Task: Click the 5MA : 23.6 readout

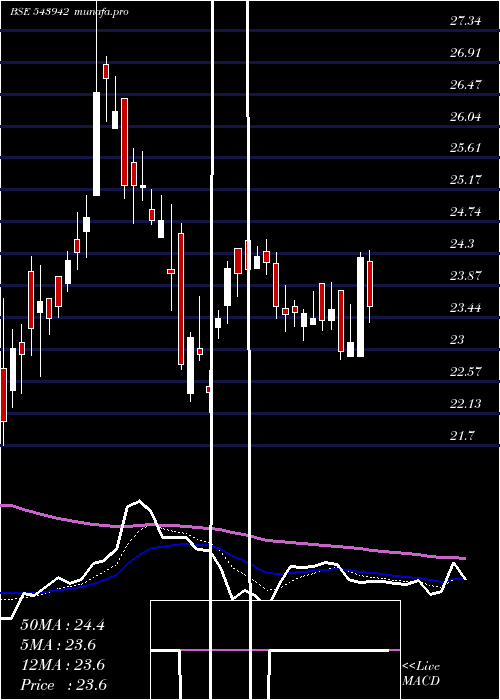Action: click(58, 645)
